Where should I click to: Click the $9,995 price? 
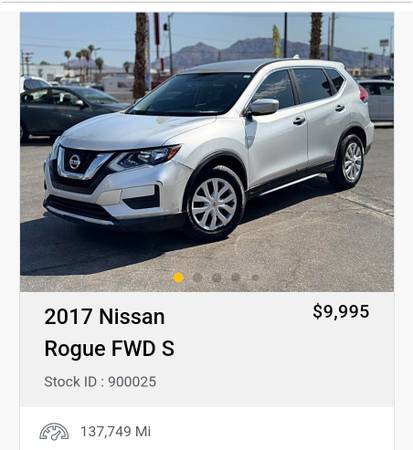341,312
